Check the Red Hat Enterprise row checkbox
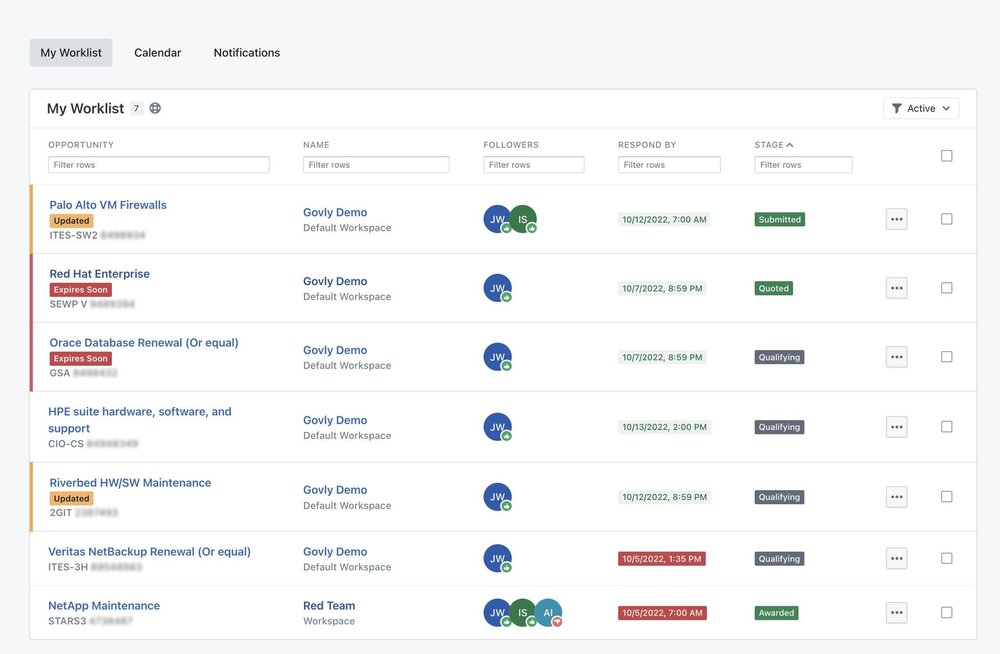 [946, 288]
